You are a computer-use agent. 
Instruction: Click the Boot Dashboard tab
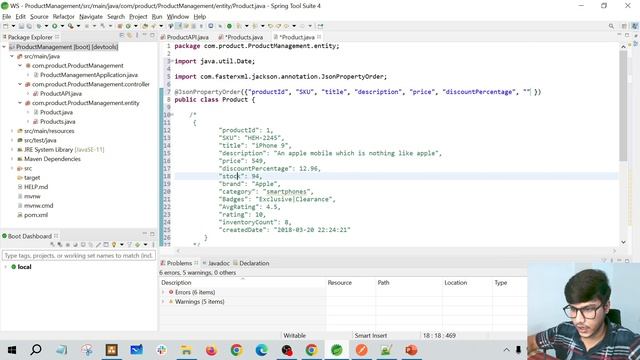[x=29, y=236]
